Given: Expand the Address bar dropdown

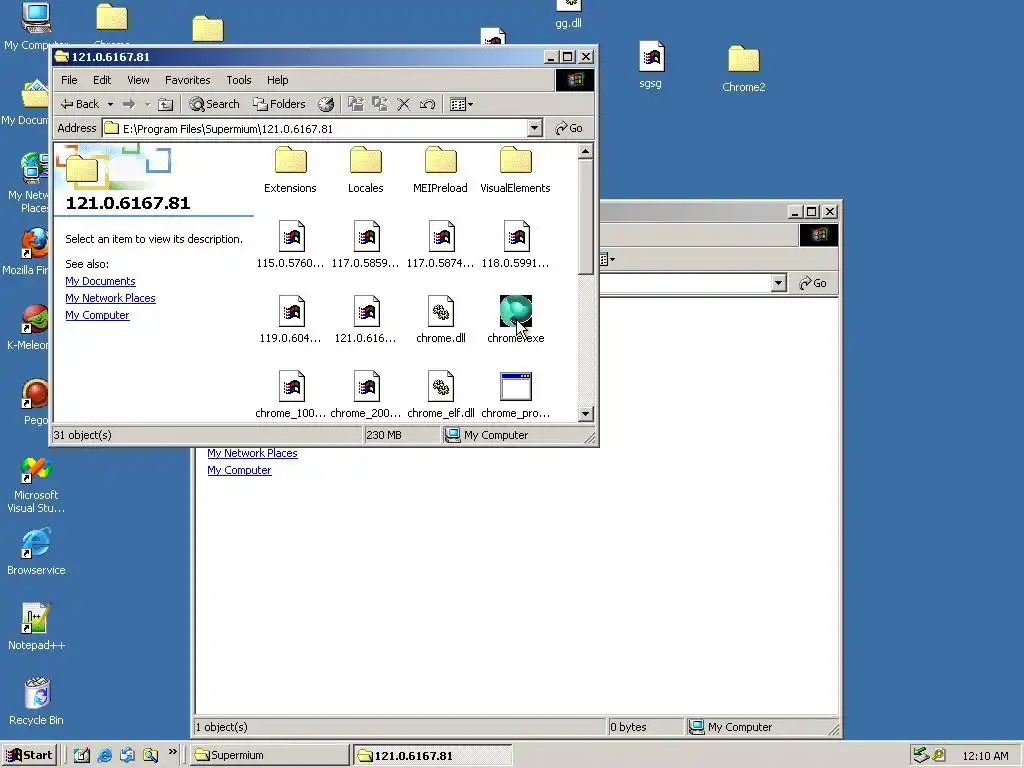Looking at the screenshot, I should (x=535, y=128).
